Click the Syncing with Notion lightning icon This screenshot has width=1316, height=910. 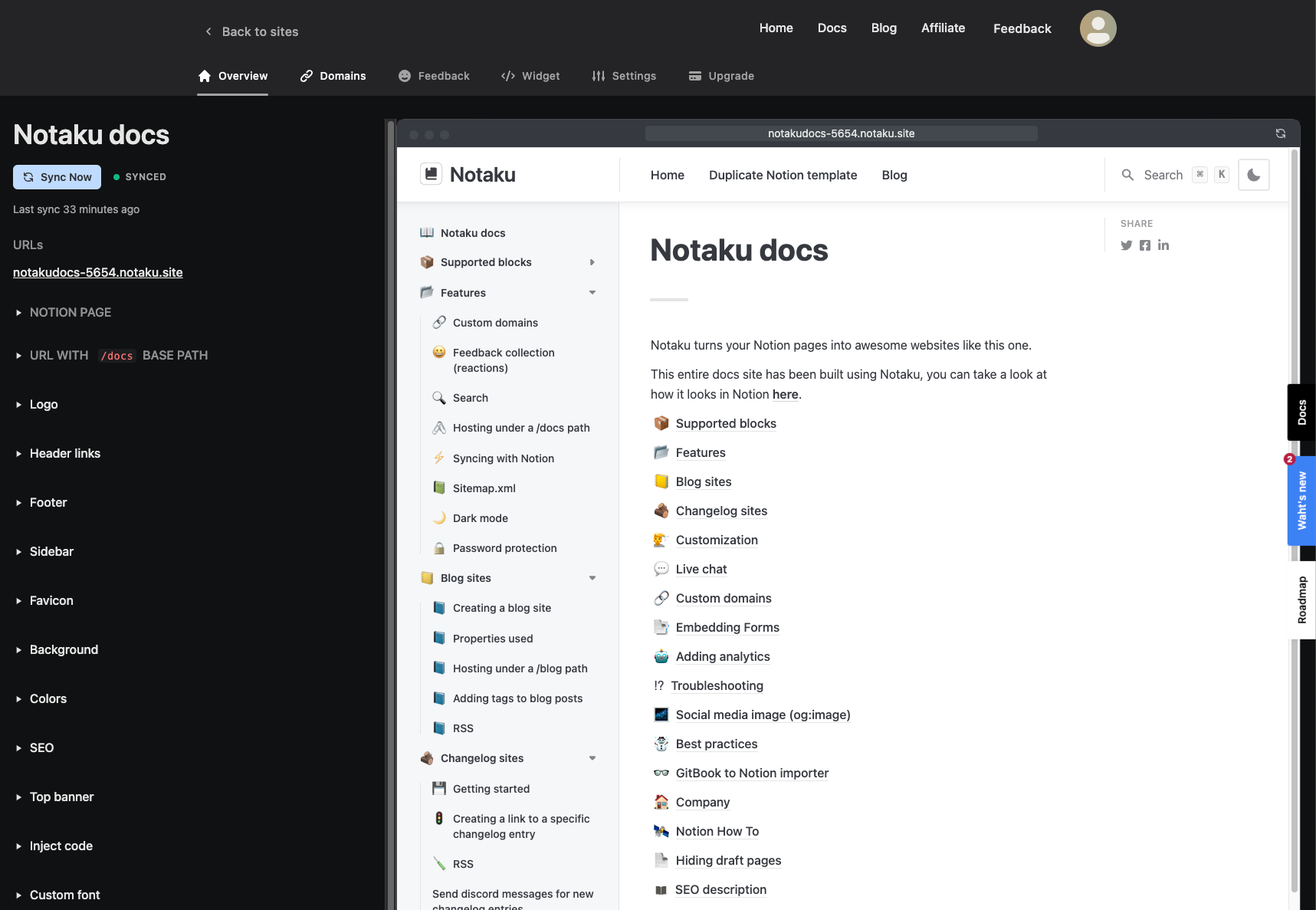pyautogui.click(x=439, y=458)
